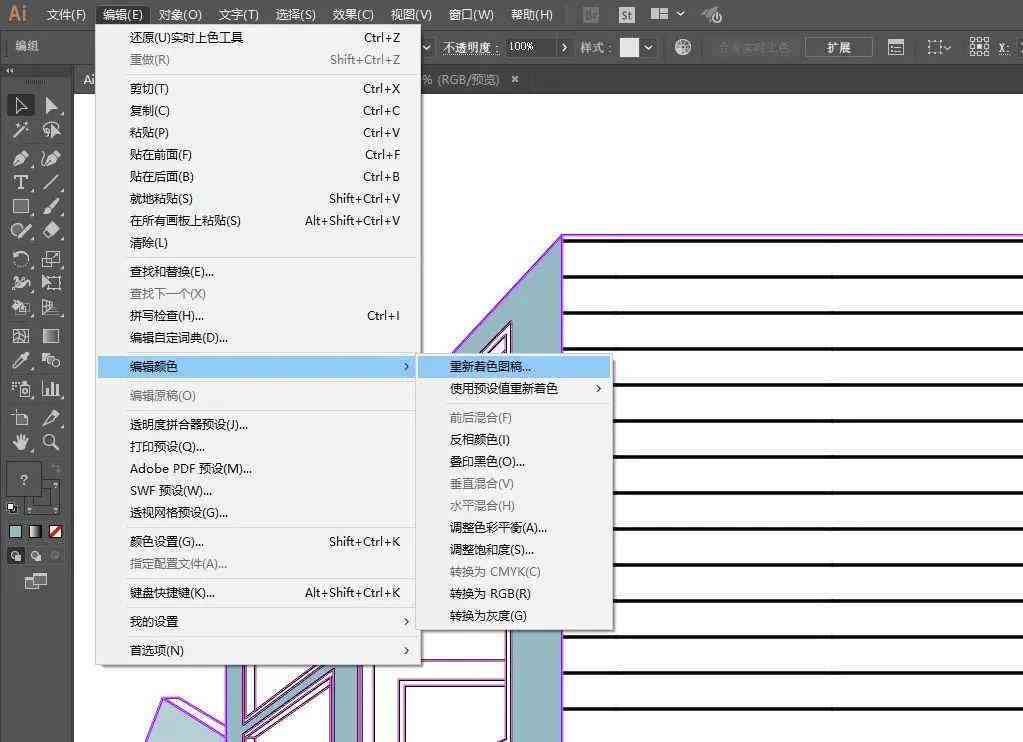Select the Eyedropper tool
The height and width of the screenshot is (742, 1023).
point(21,360)
